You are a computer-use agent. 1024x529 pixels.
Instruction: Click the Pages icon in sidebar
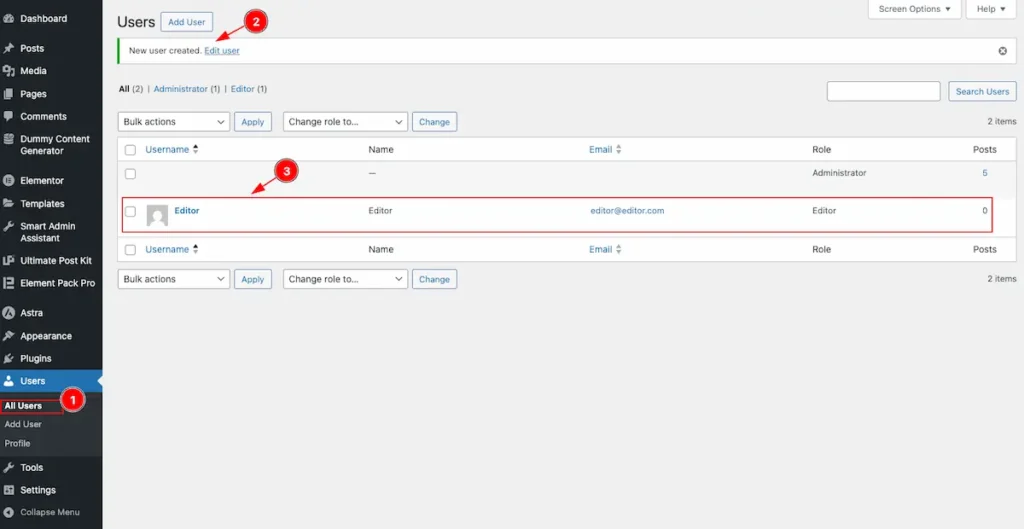pyautogui.click(x=8, y=94)
